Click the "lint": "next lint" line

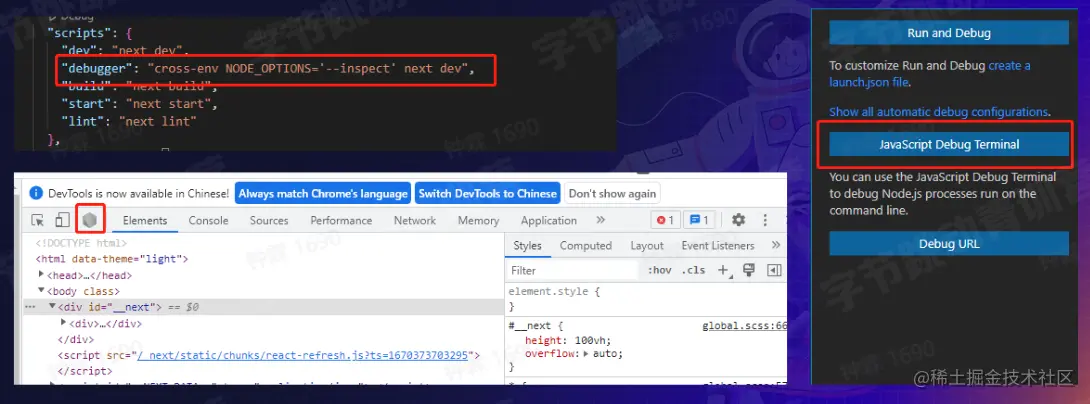[129, 121]
